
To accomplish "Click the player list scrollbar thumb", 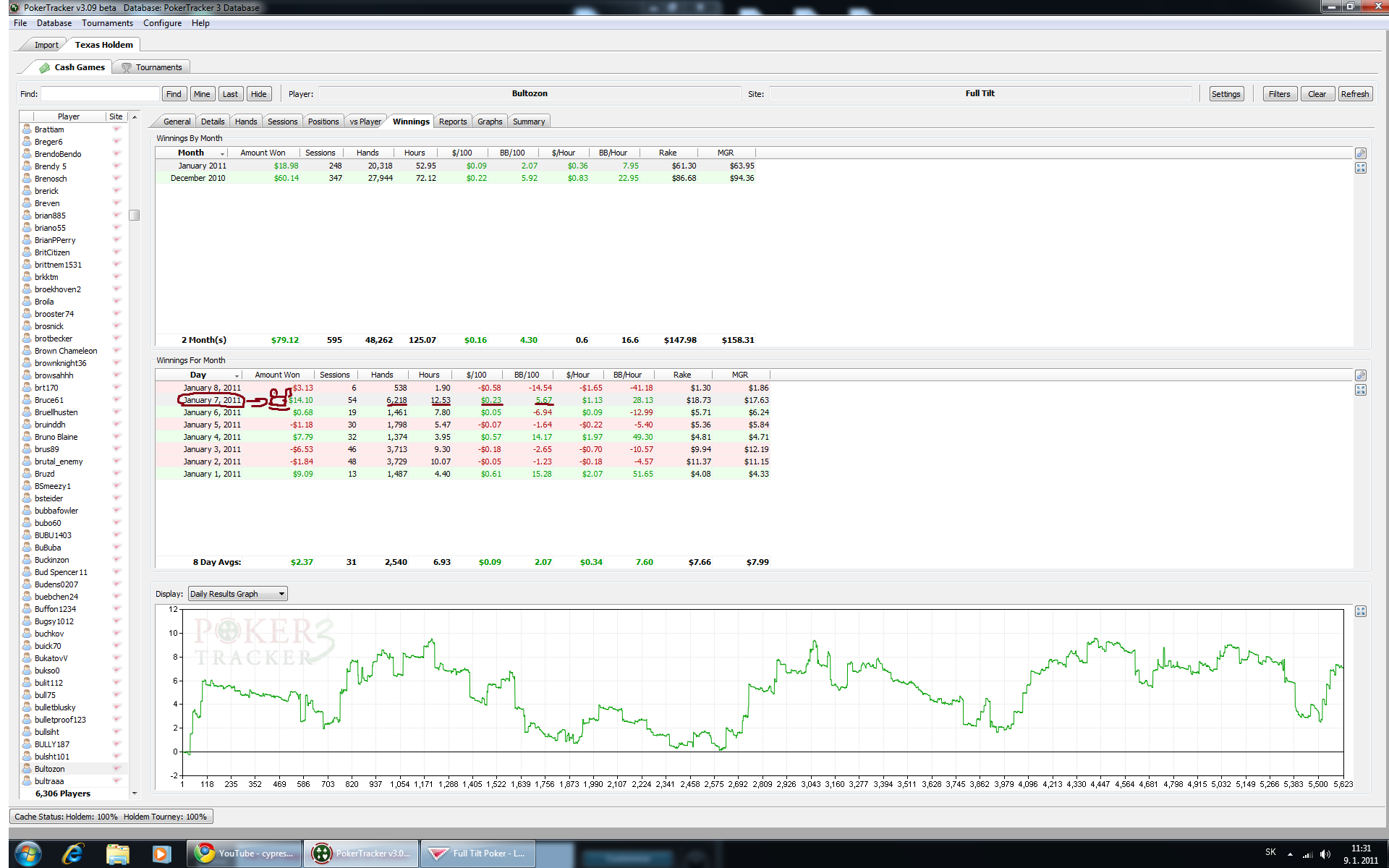I will (x=135, y=215).
